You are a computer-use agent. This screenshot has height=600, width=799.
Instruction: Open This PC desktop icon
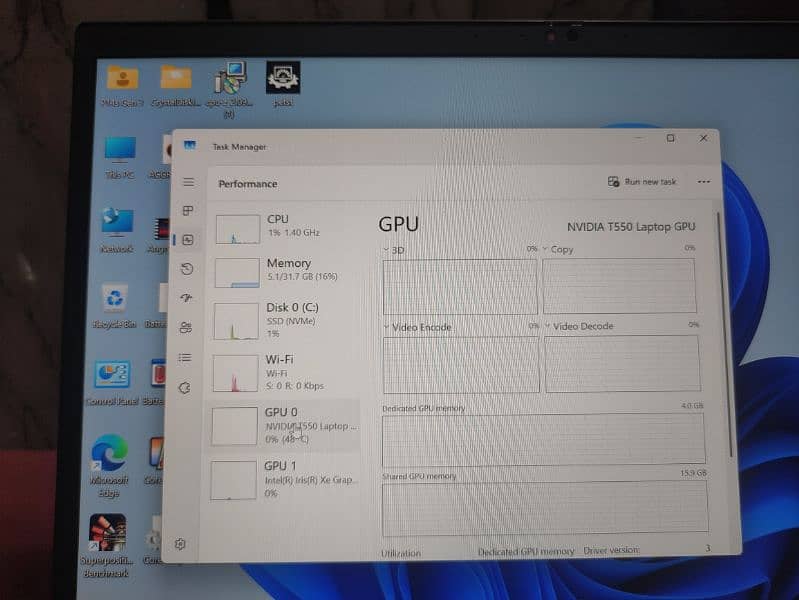[x=120, y=150]
